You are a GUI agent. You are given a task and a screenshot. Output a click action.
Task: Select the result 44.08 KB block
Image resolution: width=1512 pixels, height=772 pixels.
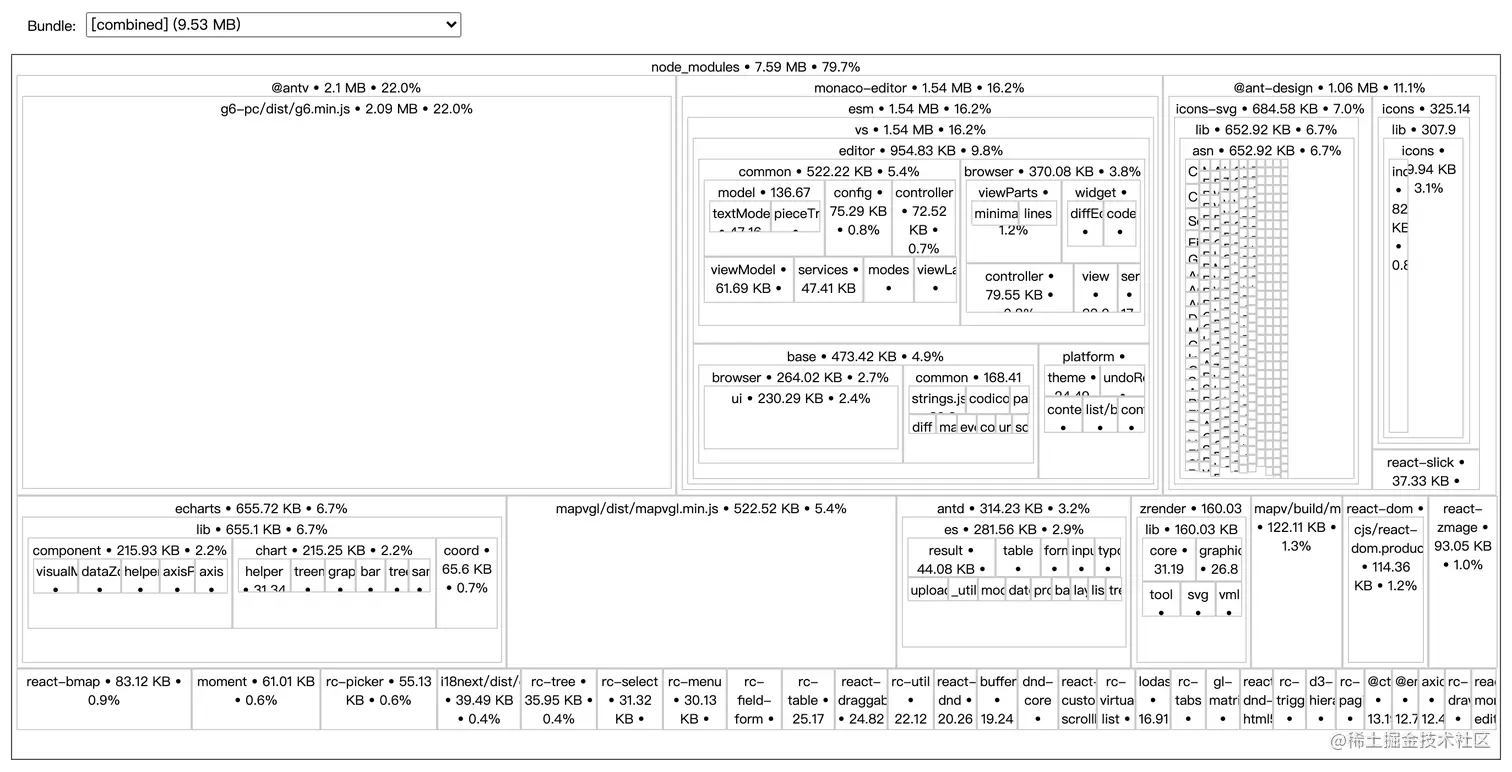coord(950,559)
